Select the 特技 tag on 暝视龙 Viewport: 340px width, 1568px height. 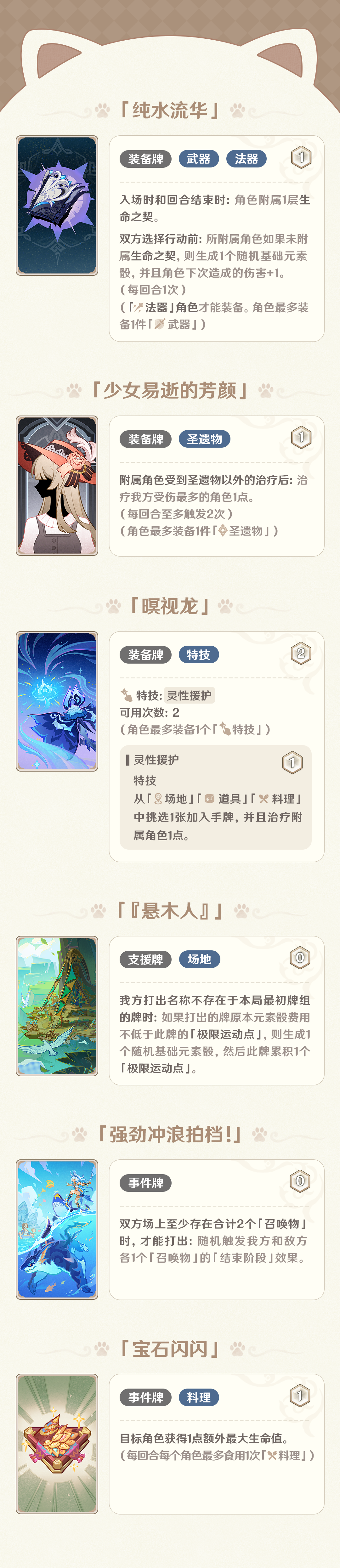(x=198, y=654)
